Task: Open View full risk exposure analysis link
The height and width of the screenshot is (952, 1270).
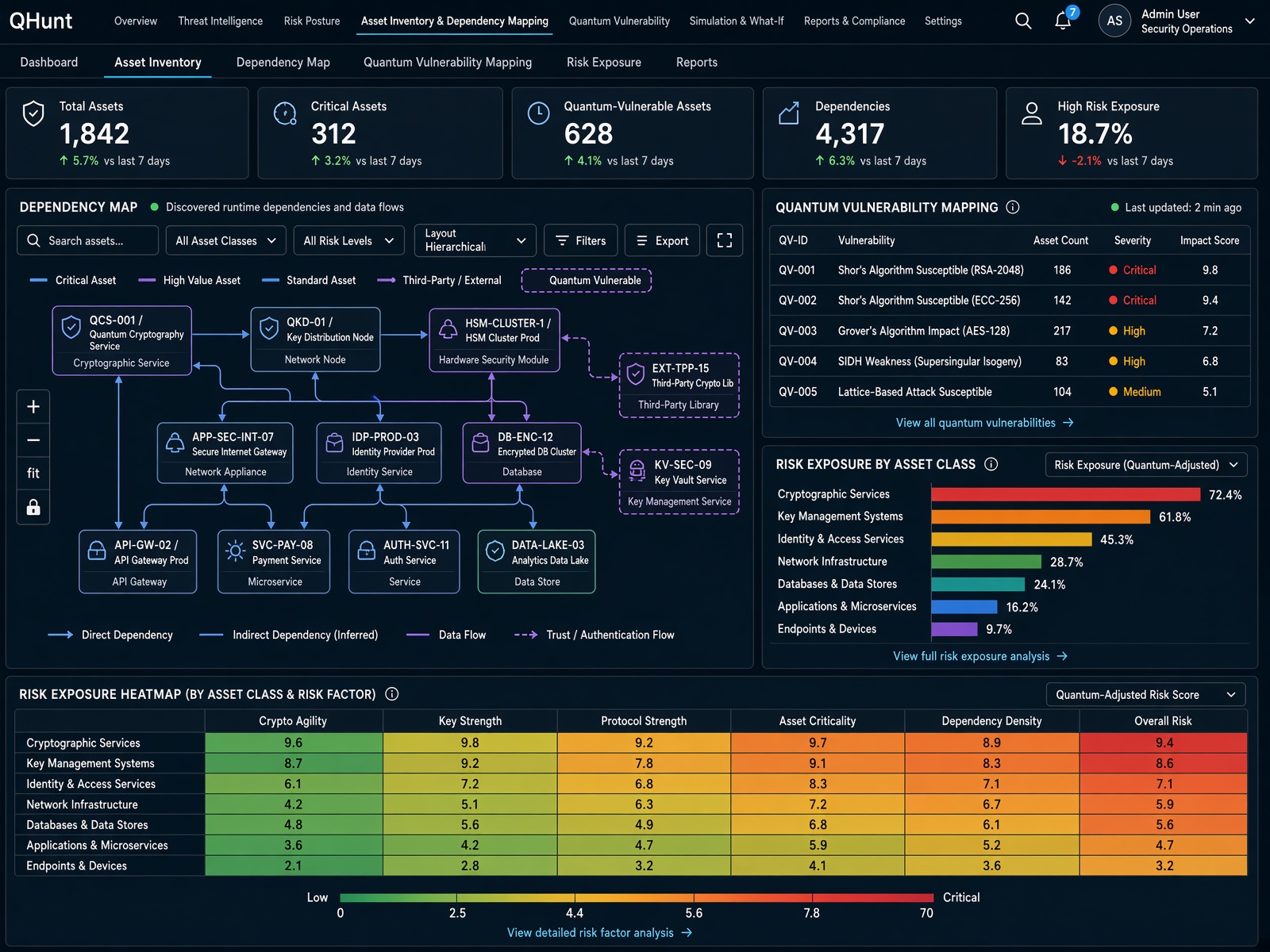Action: tap(980, 656)
